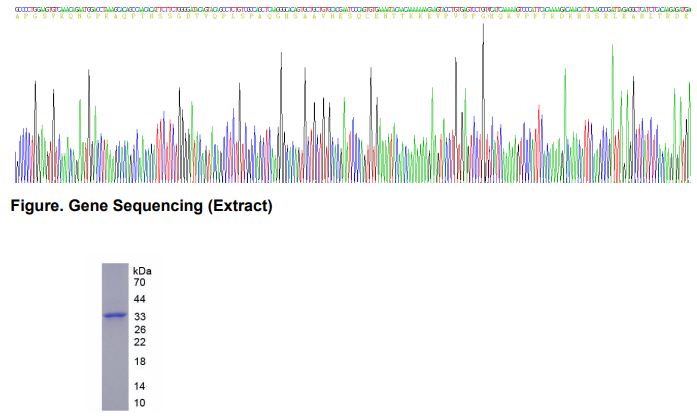
Task: Select the 70 kDa marker label
Action: click(x=140, y=283)
